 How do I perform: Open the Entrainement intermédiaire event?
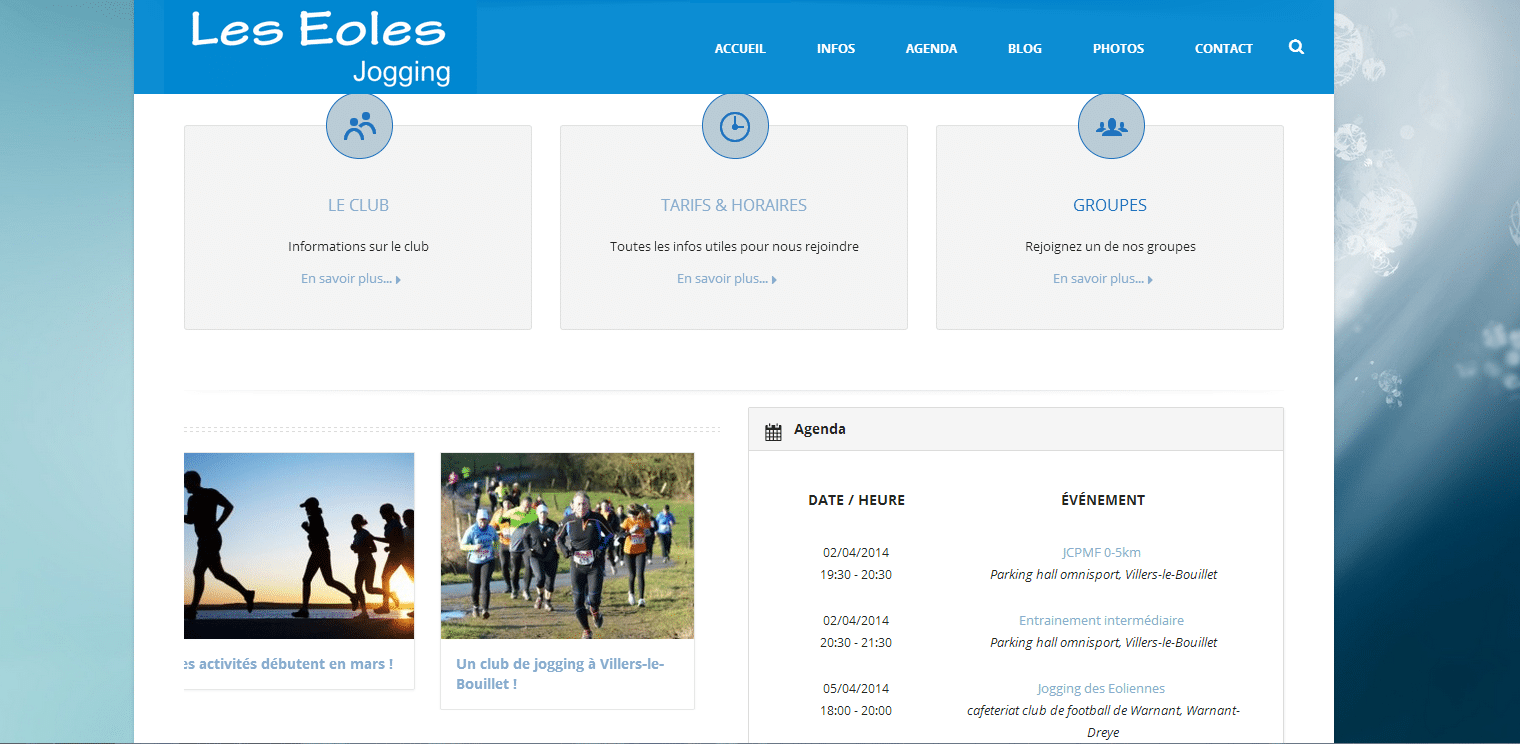pyautogui.click(x=1101, y=620)
